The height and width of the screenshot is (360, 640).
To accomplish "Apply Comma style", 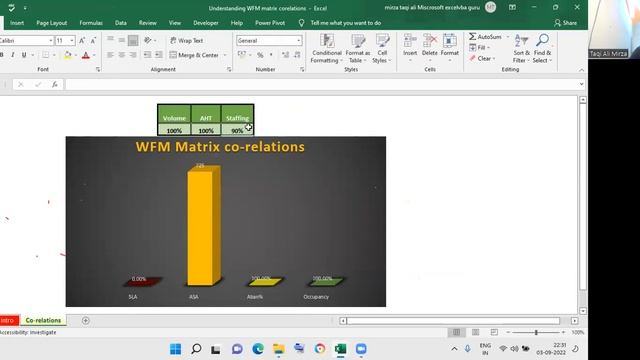I will click(x=271, y=55).
